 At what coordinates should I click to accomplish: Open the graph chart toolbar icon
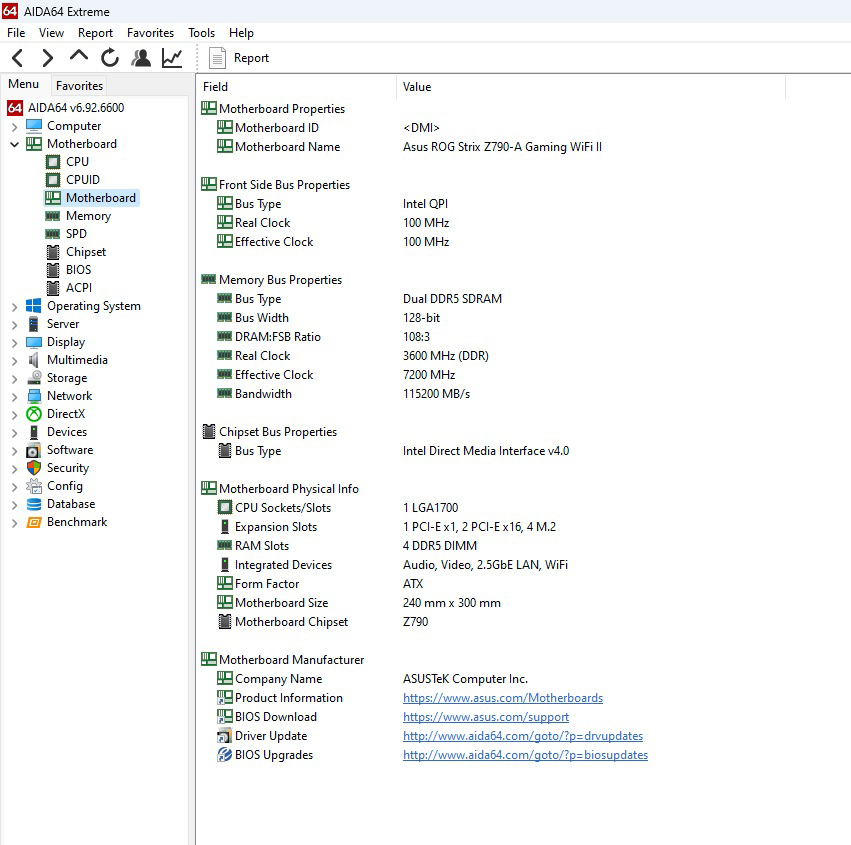coord(172,58)
